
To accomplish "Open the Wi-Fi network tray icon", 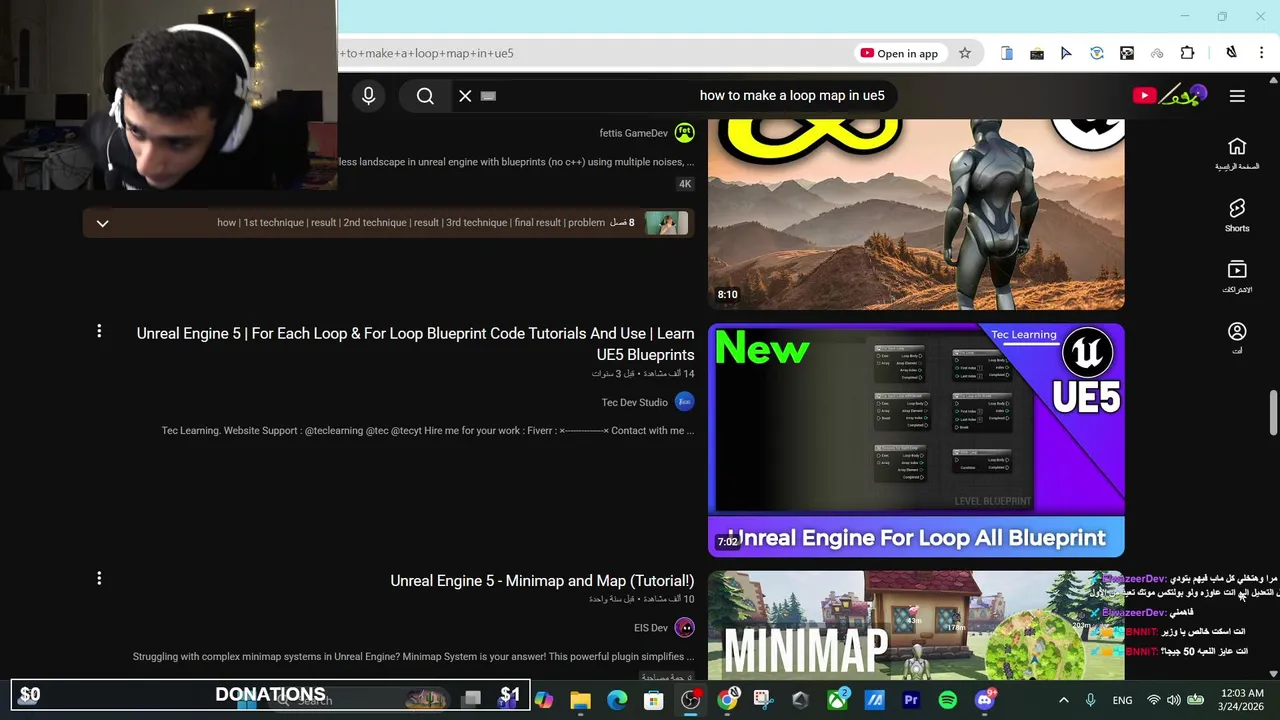I will pyautogui.click(x=1154, y=700).
